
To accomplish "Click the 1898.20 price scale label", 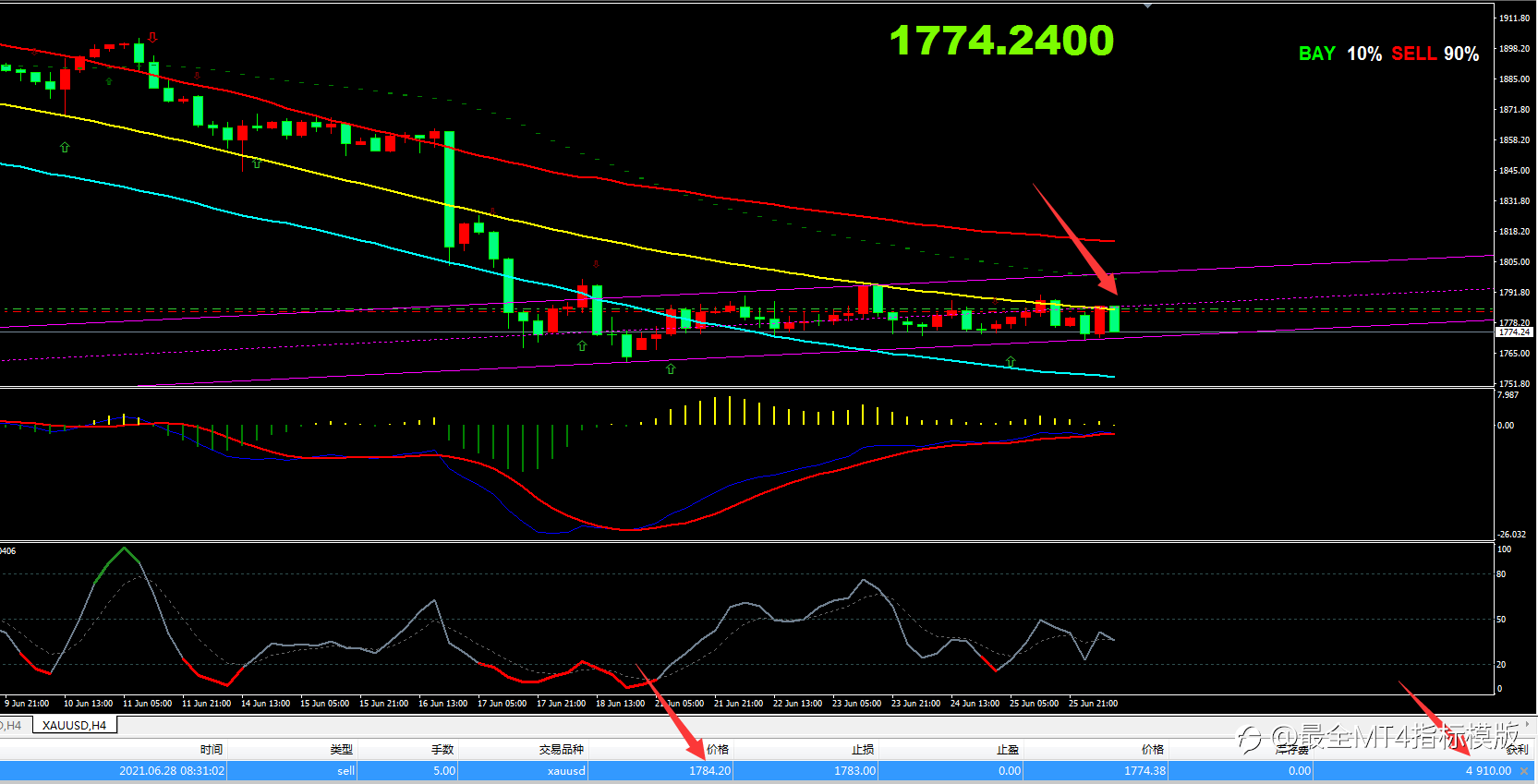I will [1515, 49].
